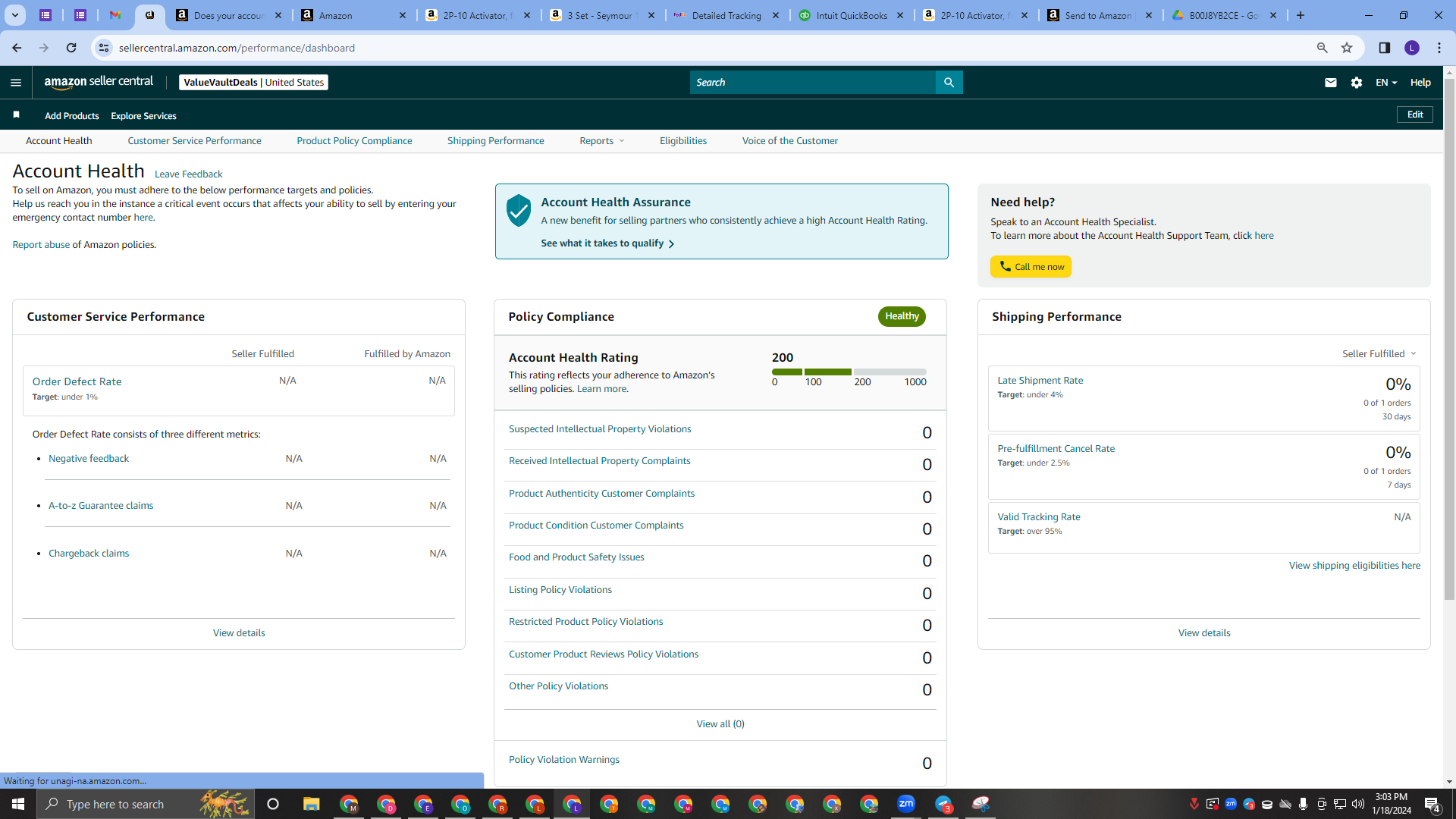Click the browser back arrow
This screenshot has width=1456, height=819.
pyautogui.click(x=17, y=48)
